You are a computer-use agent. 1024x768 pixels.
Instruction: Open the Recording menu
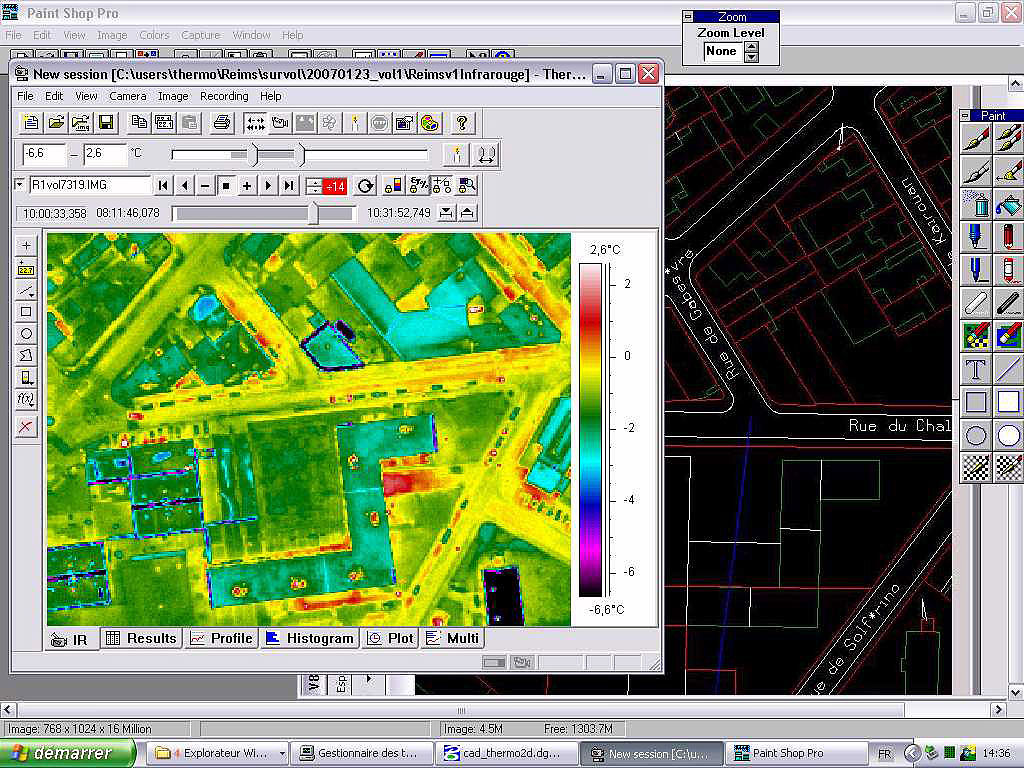224,96
